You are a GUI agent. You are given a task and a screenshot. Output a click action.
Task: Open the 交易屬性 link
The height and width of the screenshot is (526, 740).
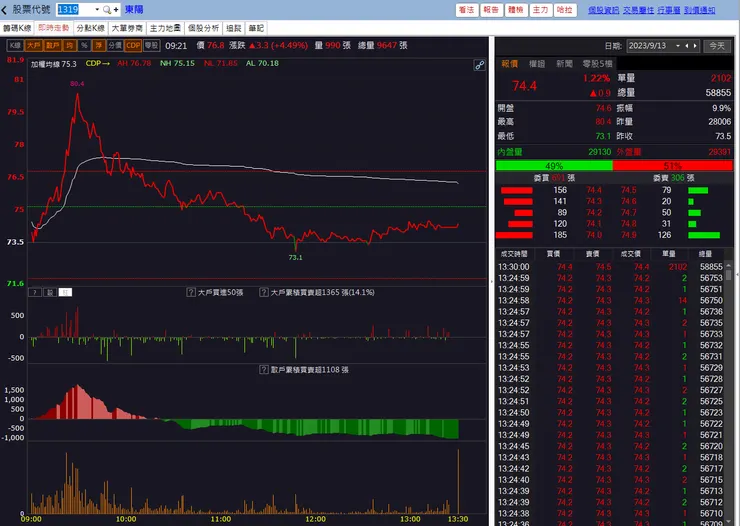coord(639,10)
